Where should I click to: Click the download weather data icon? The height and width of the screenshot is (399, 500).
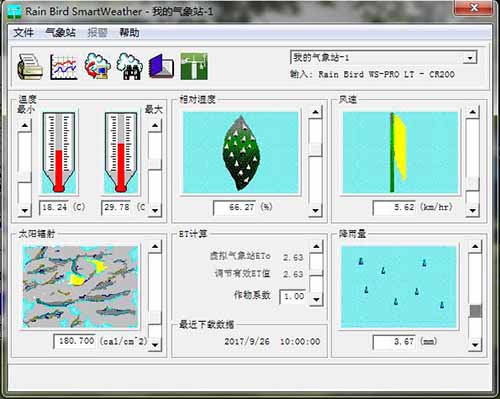97,66
